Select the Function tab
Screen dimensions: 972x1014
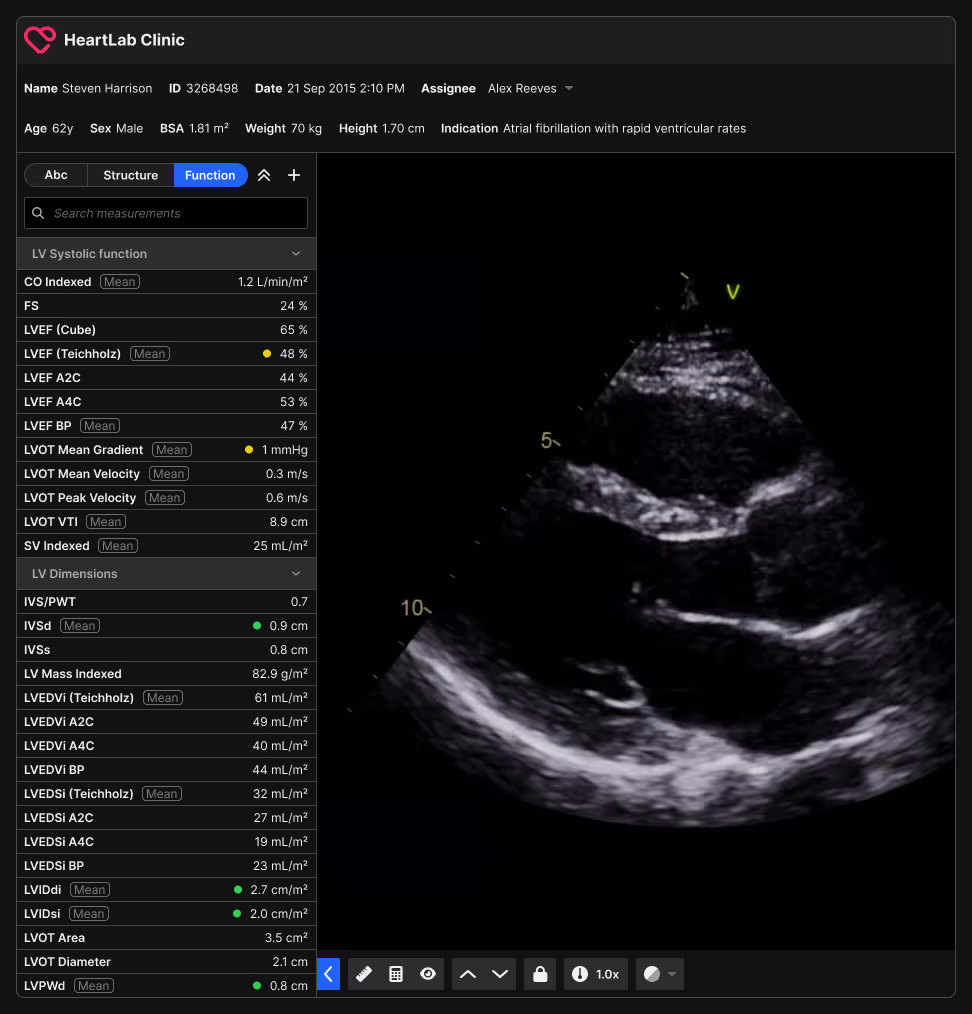[x=210, y=175]
